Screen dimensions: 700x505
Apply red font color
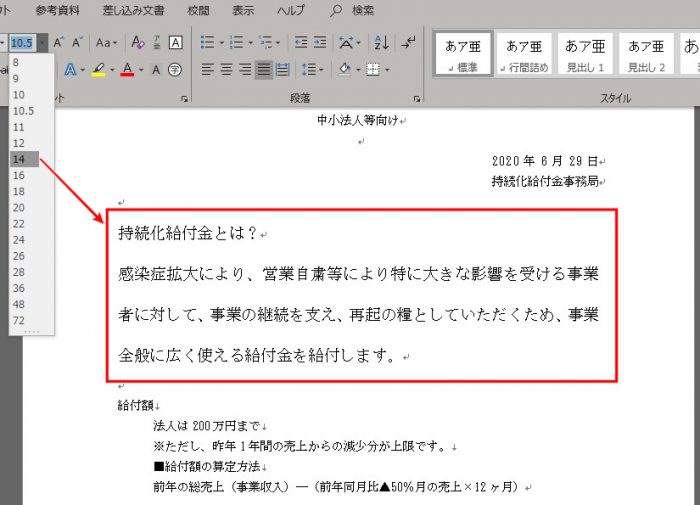[x=127, y=70]
